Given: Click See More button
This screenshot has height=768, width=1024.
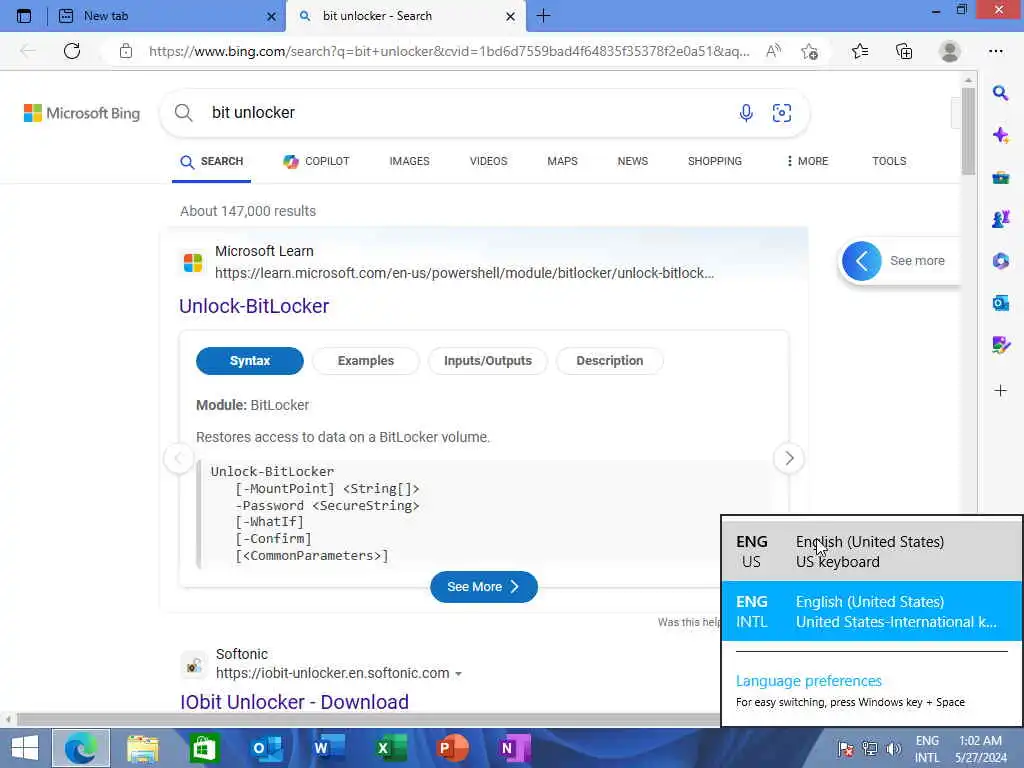Looking at the screenshot, I should coord(484,587).
